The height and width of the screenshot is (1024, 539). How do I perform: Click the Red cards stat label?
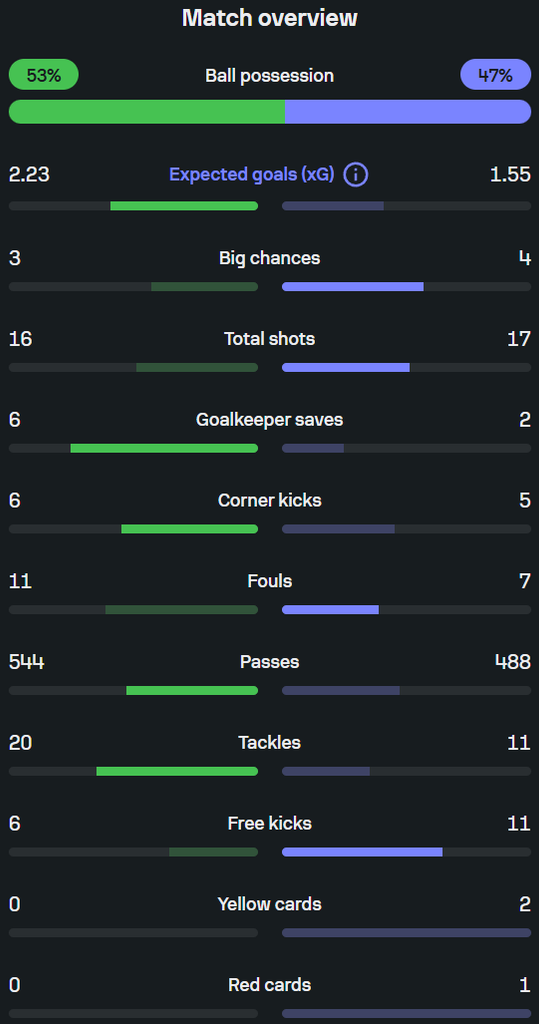click(269, 985)
